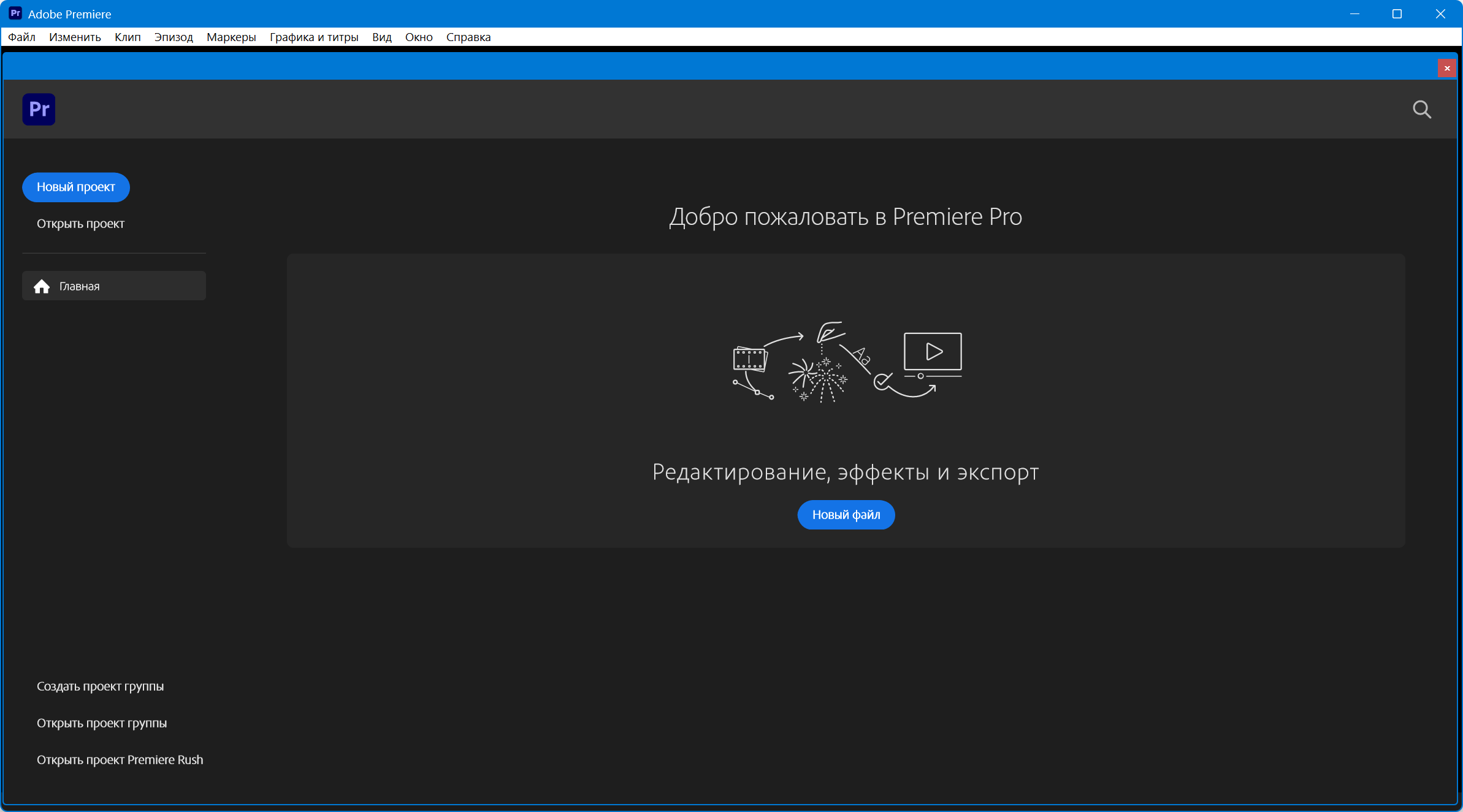Click the search magnifier icon
Screen dimensions: 1463x812
1421,110
